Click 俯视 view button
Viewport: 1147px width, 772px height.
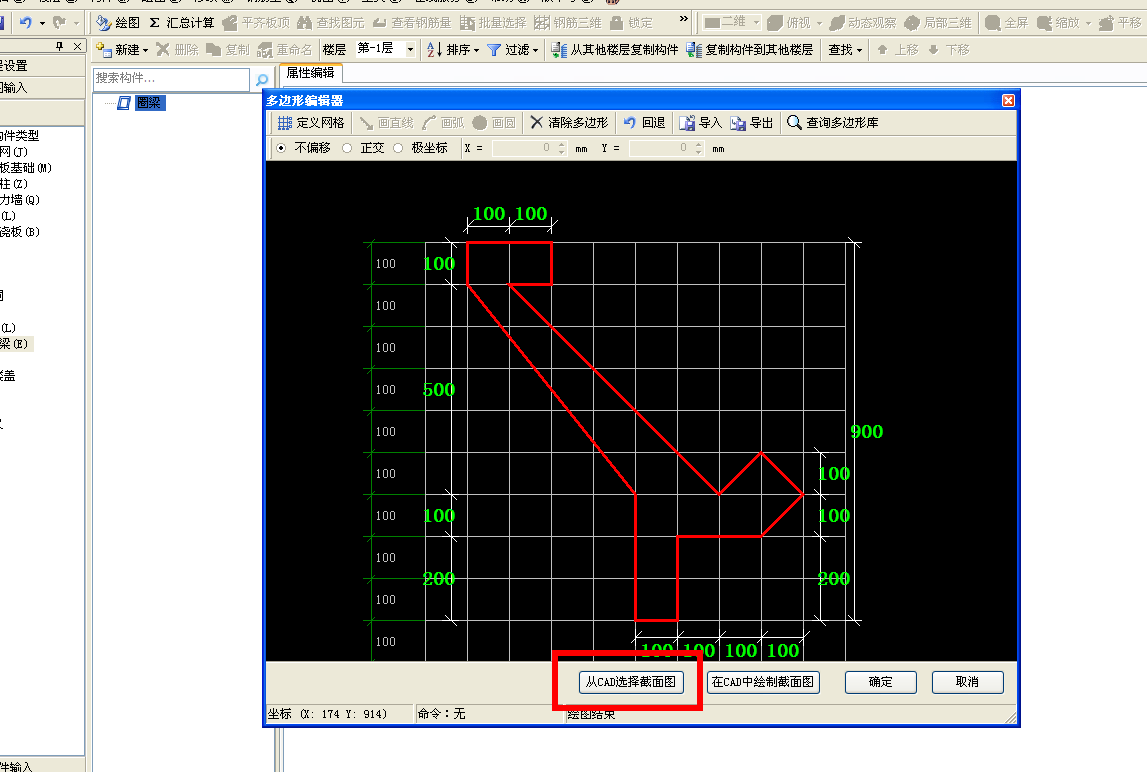tap(789, 23)
